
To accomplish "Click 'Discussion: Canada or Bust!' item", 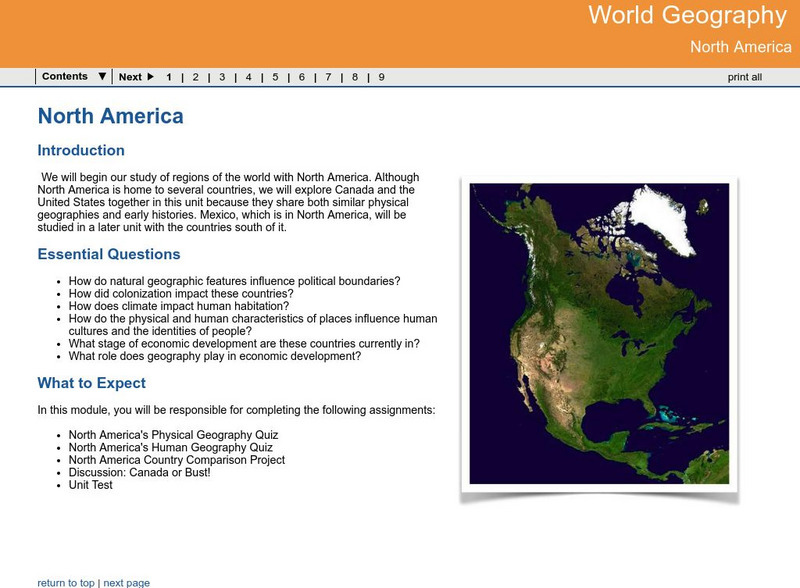I will coord(139,473).
